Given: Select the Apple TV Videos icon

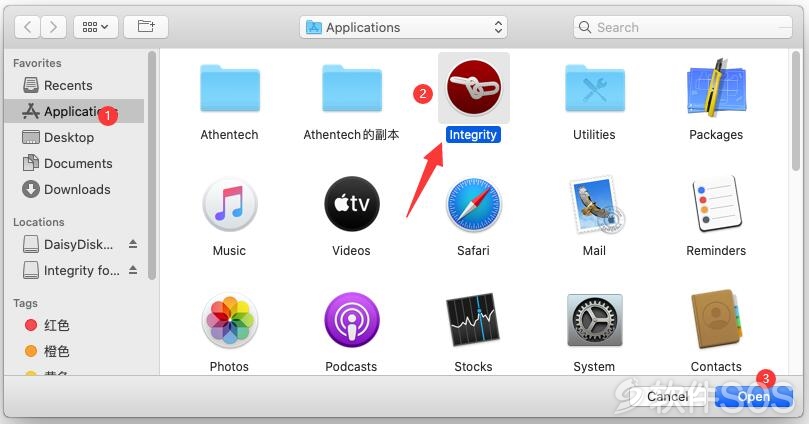Looking at the screenshot, I should click(x=352, y=204).
